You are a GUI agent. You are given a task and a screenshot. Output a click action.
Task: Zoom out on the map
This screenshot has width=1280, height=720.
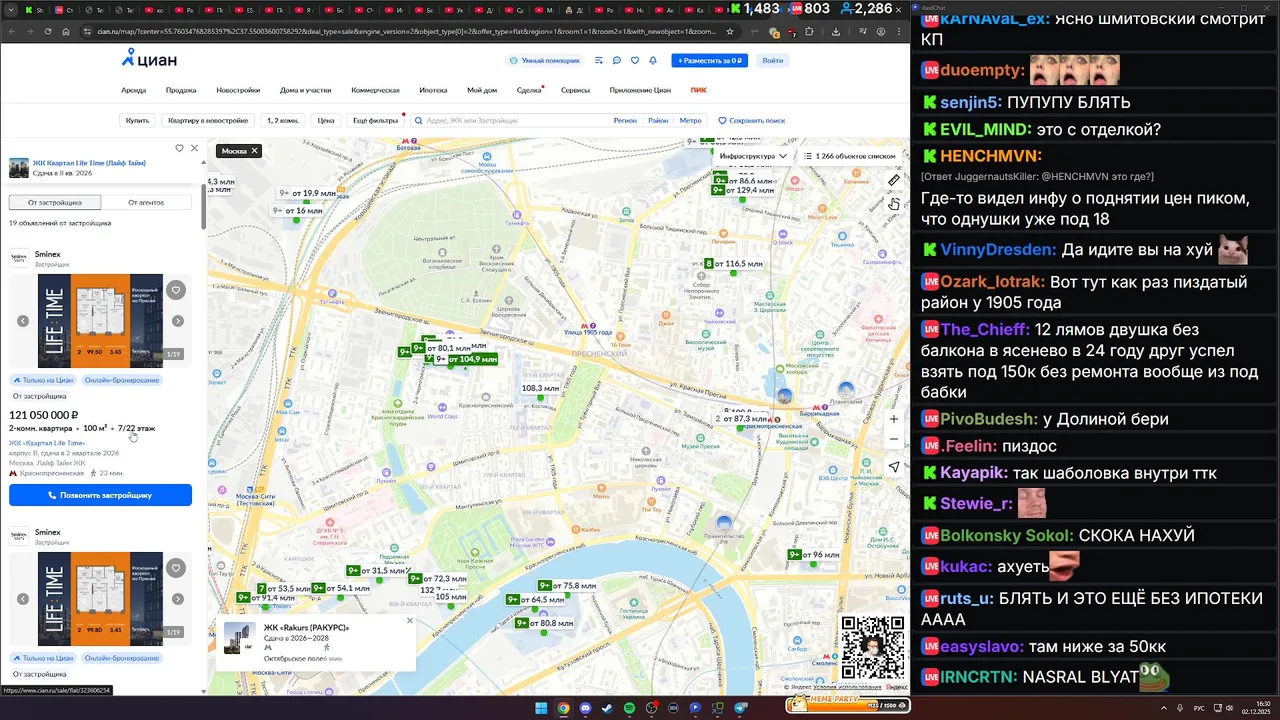tap(893, 439)
